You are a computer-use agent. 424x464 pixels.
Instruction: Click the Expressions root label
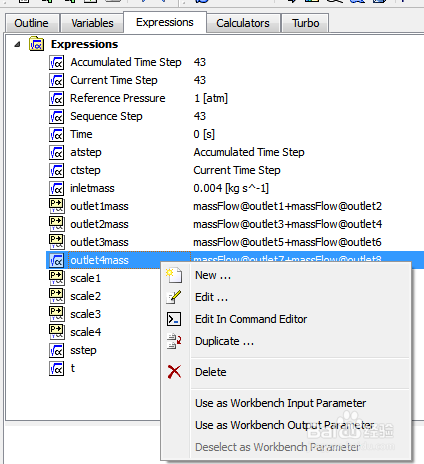point(84,44)
